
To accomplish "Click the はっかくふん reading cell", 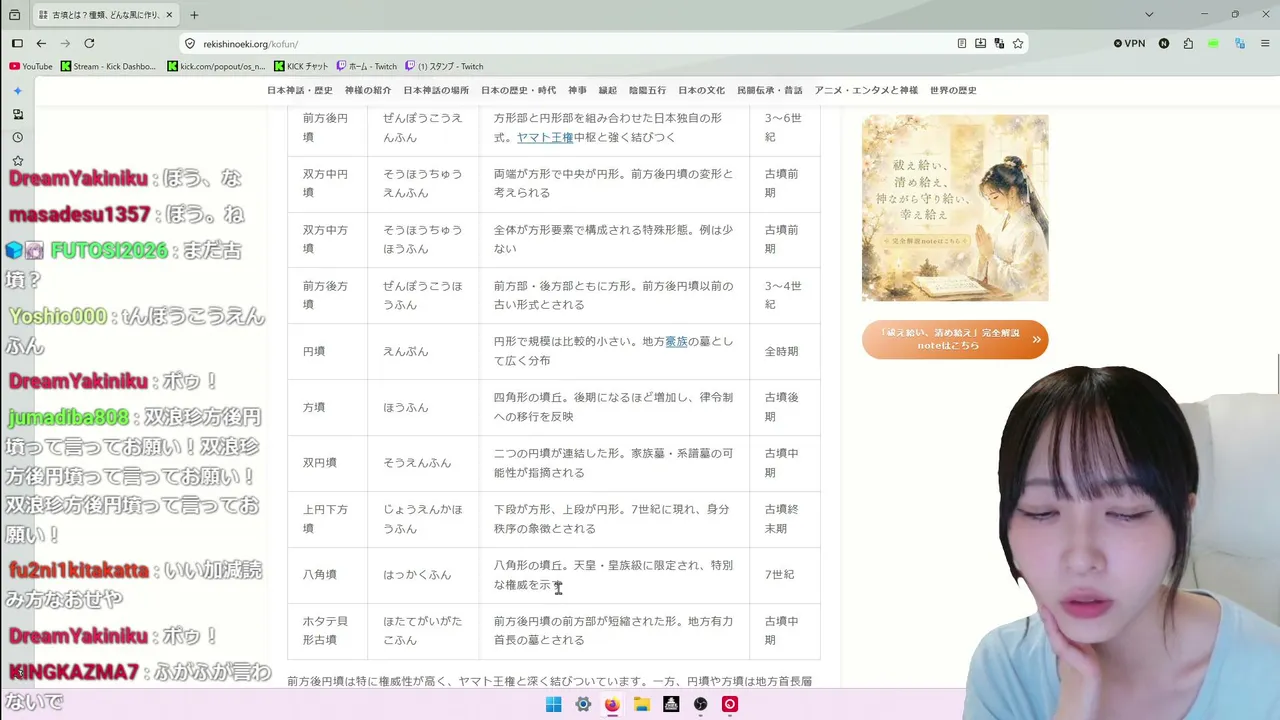I will pos(423,575).
